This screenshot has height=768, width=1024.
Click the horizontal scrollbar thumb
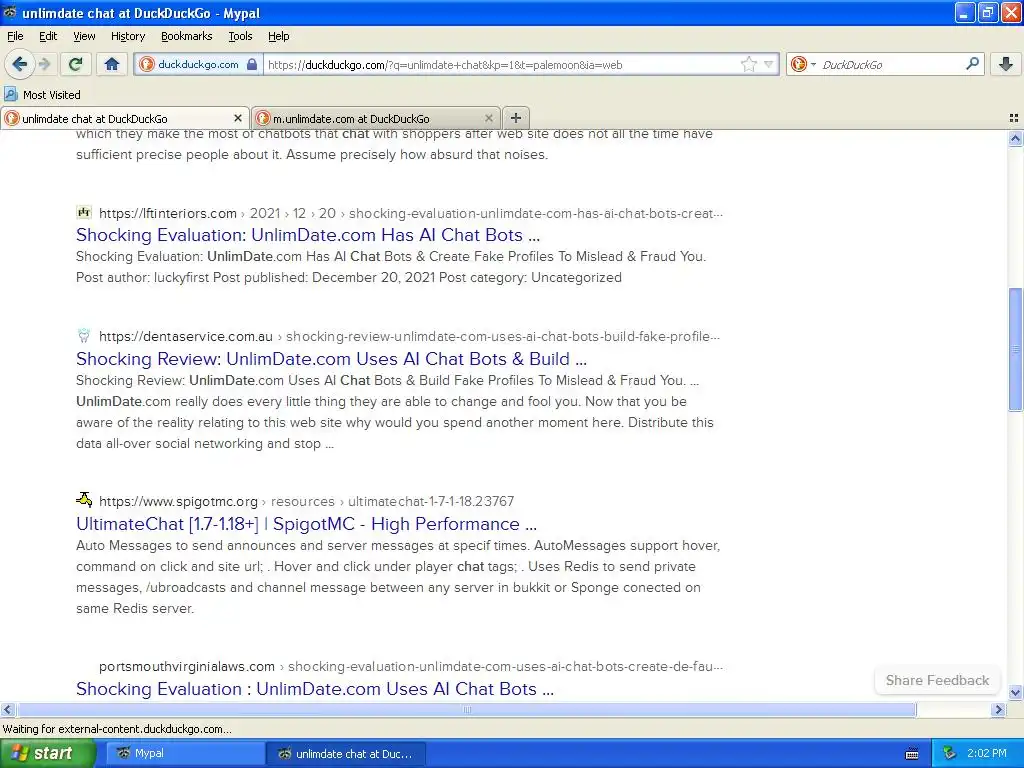click(x=466, y=709)
